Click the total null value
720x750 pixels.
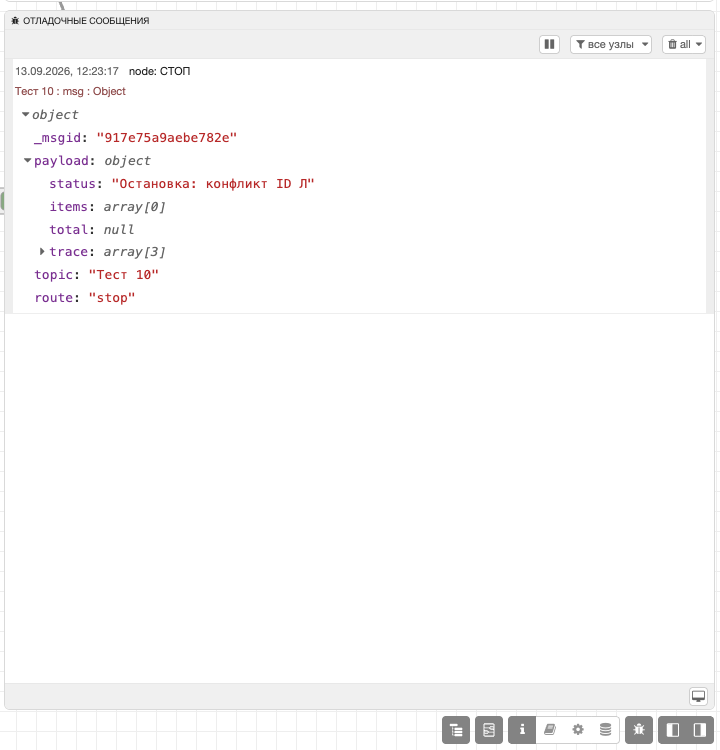coord(119,230)
